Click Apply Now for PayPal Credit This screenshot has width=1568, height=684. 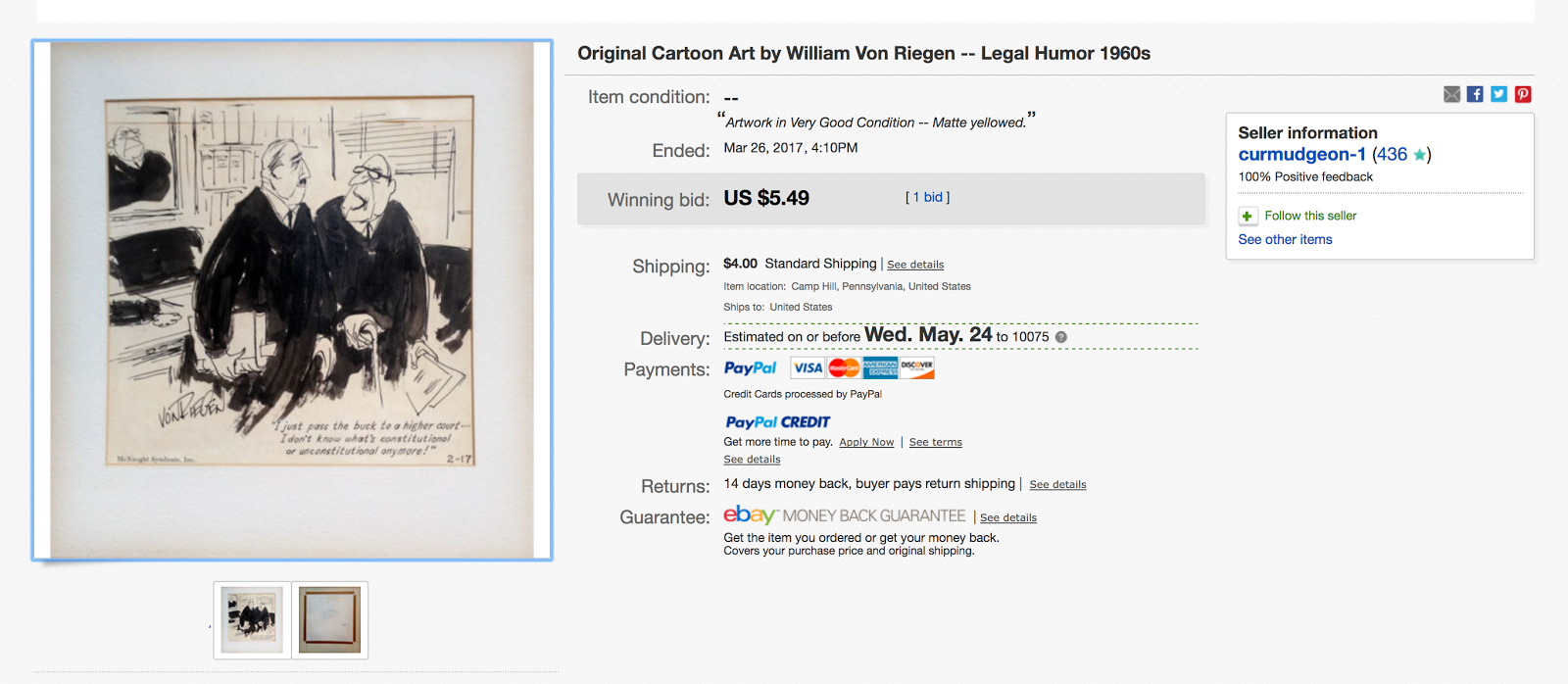[866, 442]
